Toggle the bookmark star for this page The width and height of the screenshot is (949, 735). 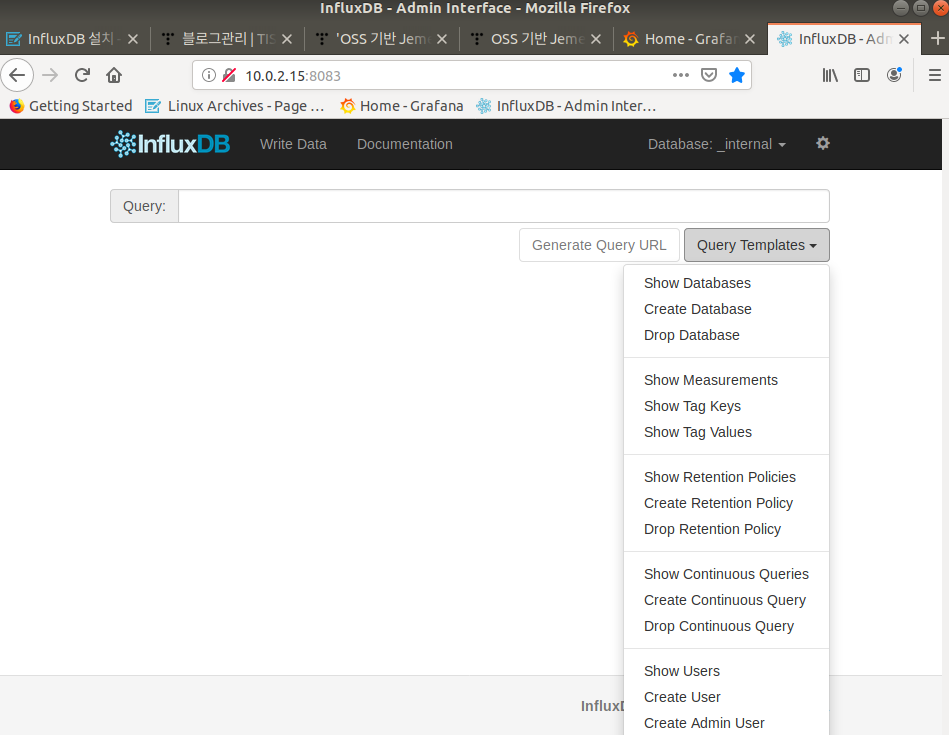[737, 75]
